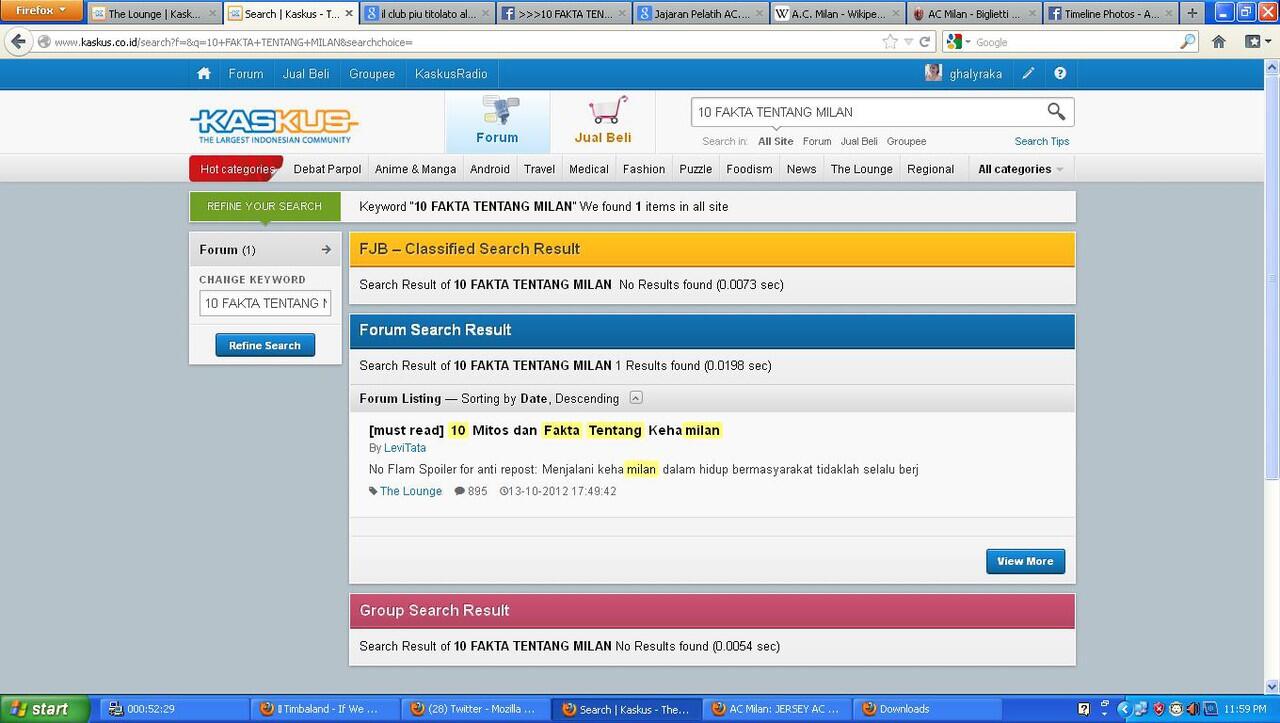Open The Lounge tag under result
The image size is (1280, 723).
click(410, 491)
